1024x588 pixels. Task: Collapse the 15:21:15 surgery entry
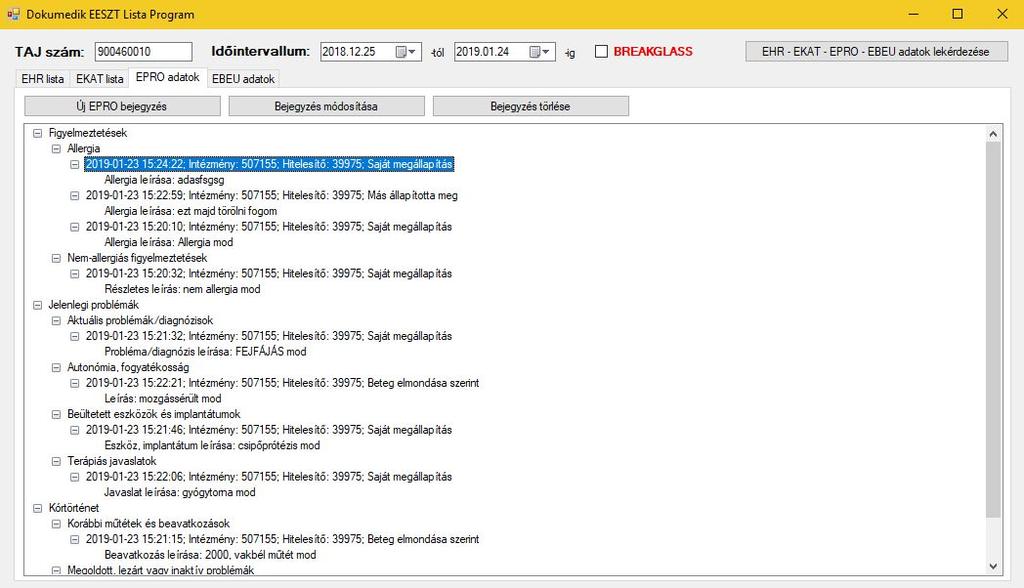point(74,539)
